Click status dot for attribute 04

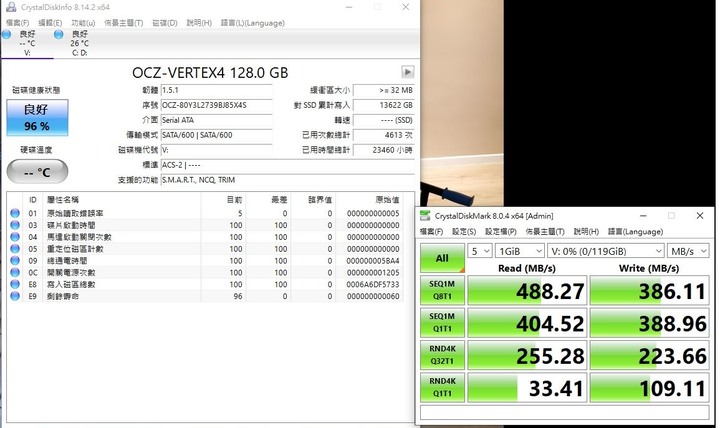15,237
